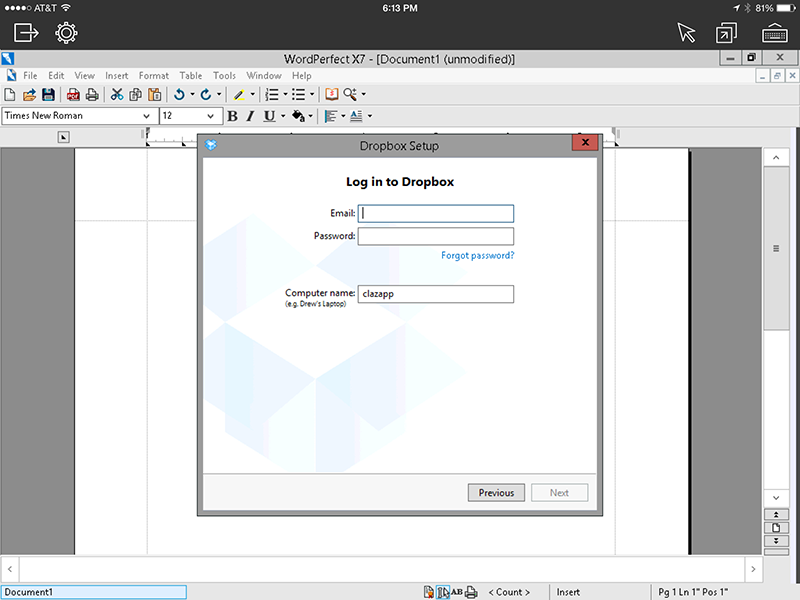The image size is (800, 600).
Task: Click the Computer name field
Action: click(x=436, y=294)
